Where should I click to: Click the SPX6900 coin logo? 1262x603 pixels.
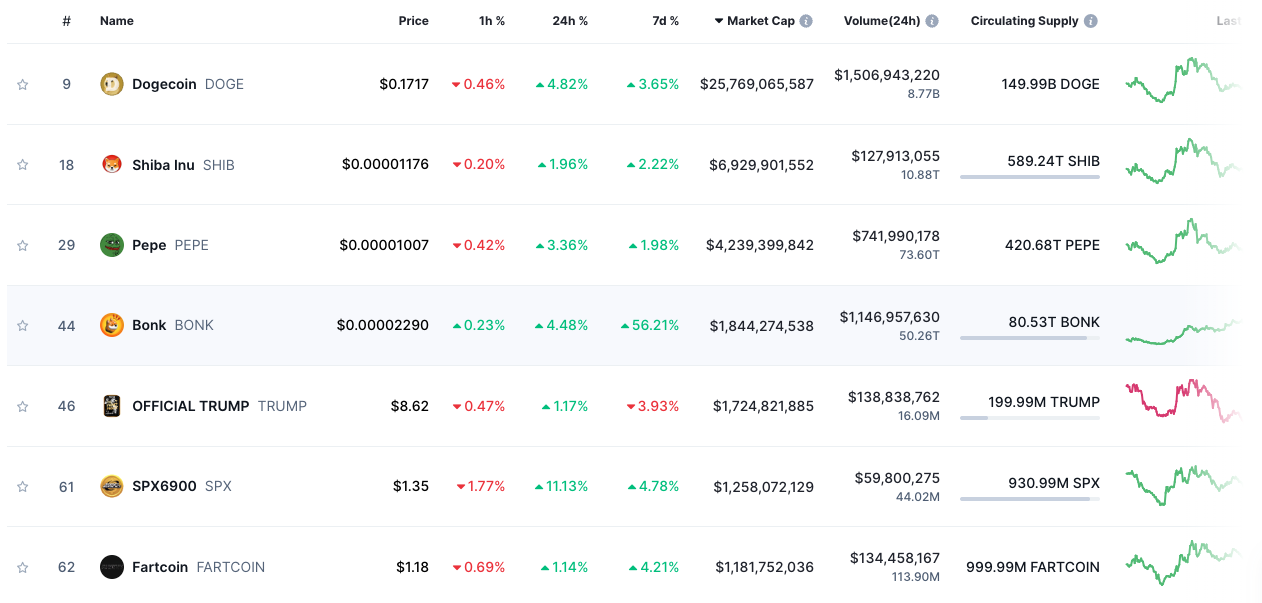click(112, 486)
